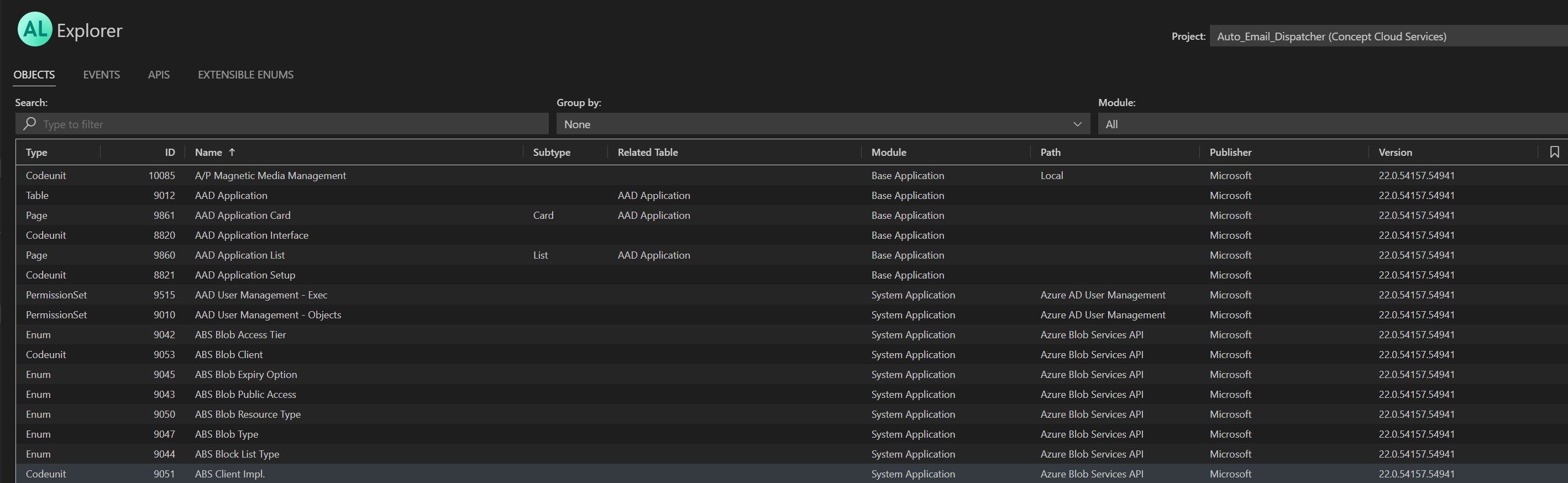This screenshot has height=483, width=1568.
Task: Click the Name column sort arrow
Action: click(232, 152)
